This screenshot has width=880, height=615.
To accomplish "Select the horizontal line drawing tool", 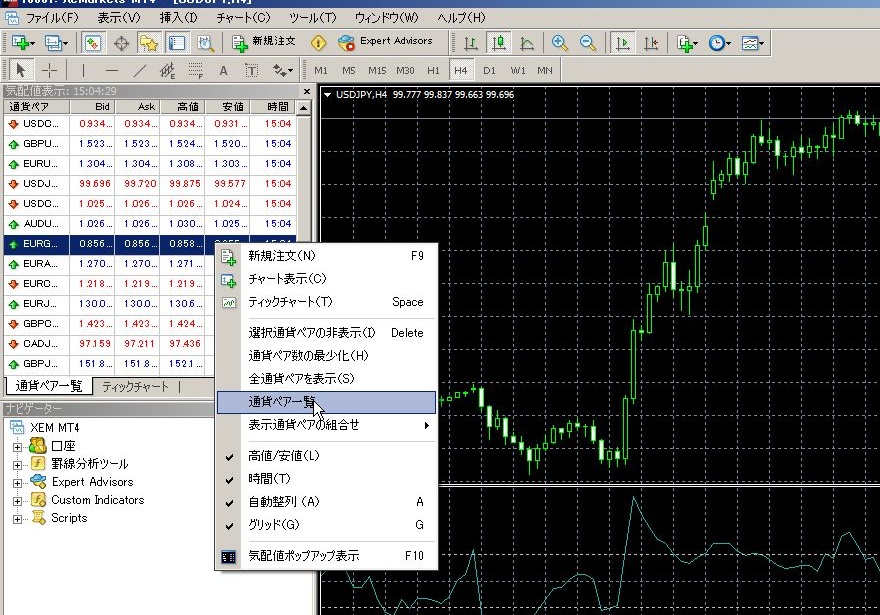I will (112, 71).
